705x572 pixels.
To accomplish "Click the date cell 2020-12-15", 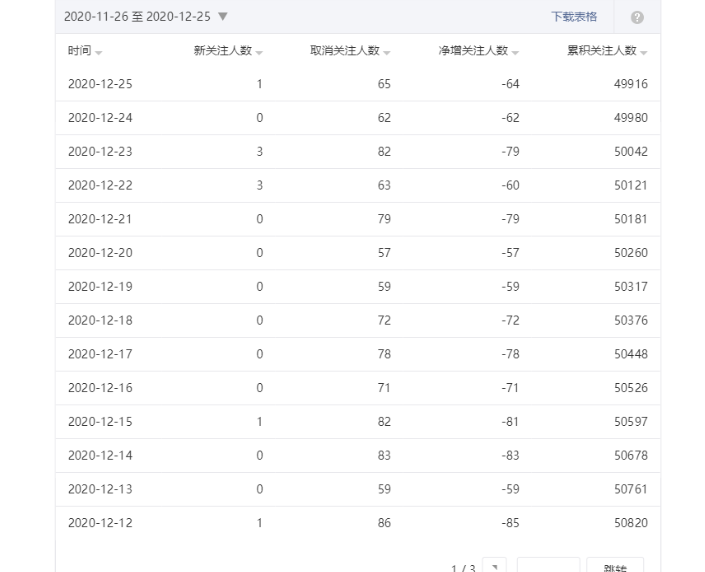I will click(100, 422).
